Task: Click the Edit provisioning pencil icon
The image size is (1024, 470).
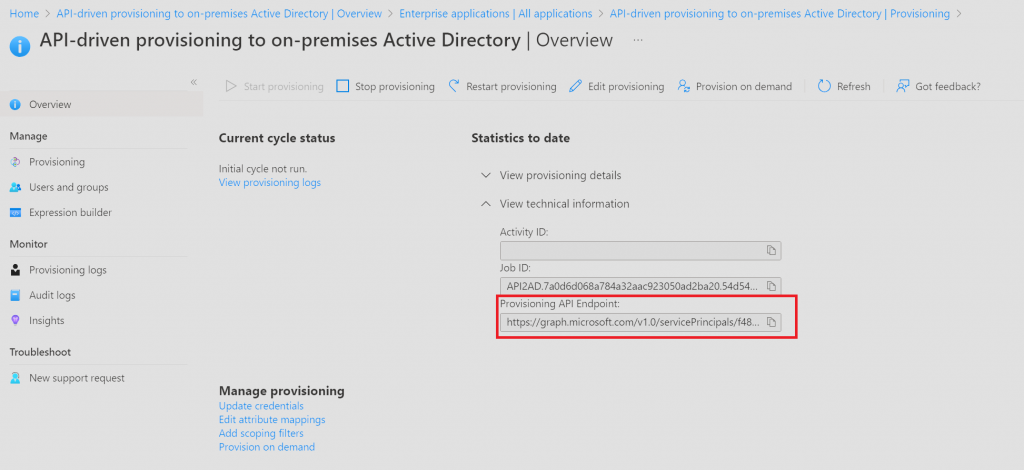Action: 575,86
